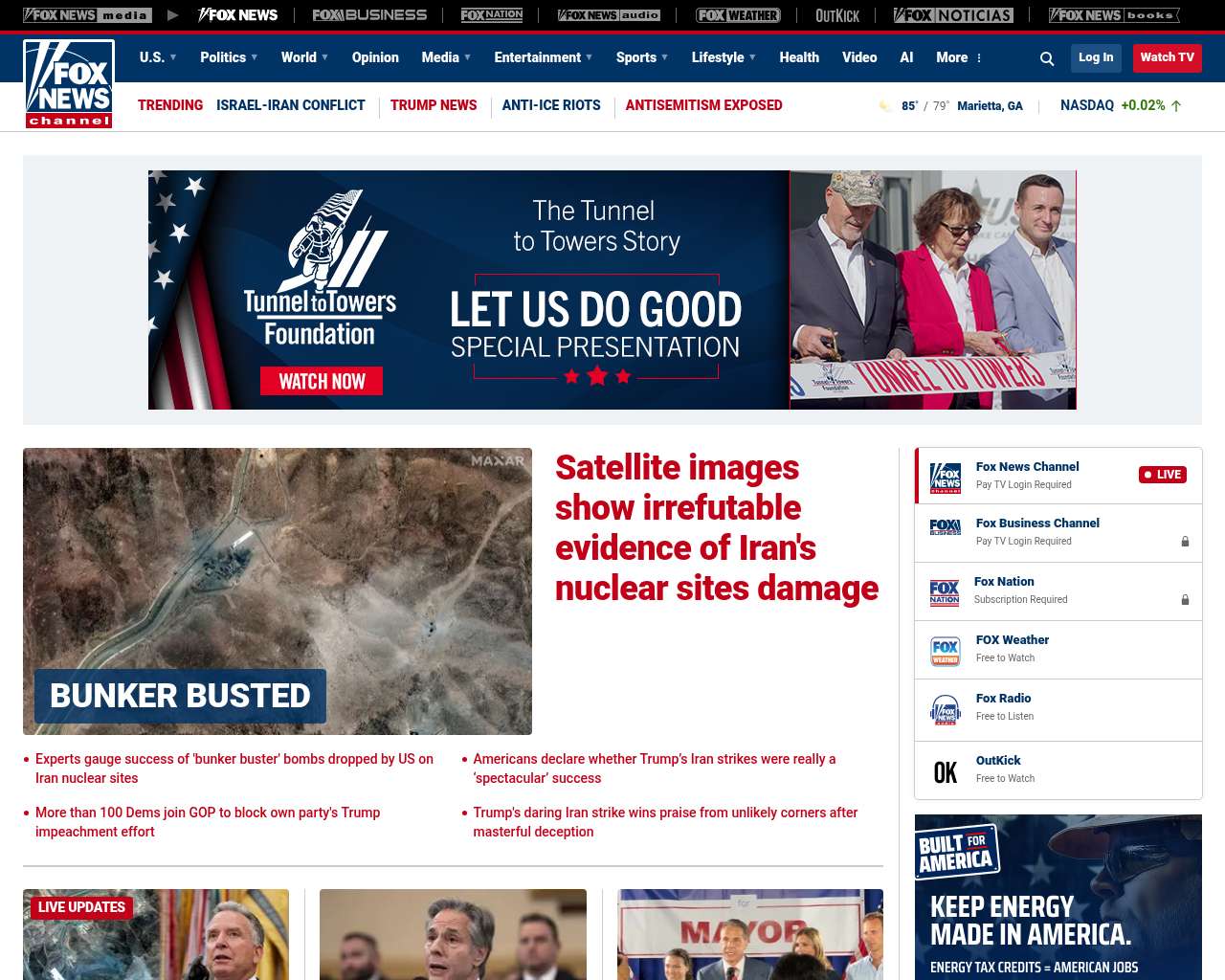Open the Mayor rally story thumbnail
1225x980 pixels.
pos(750,934)
